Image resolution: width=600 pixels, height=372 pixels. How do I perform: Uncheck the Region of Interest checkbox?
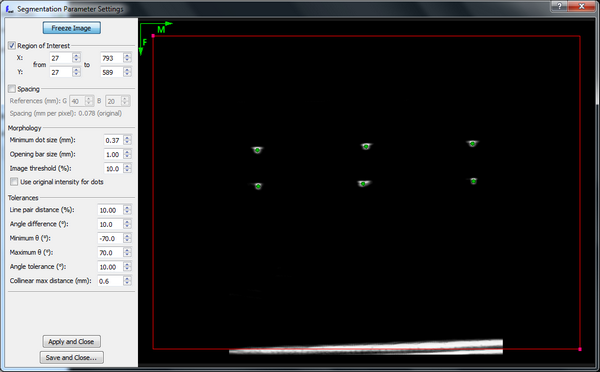pyautogui.click(x=12, y=46)
